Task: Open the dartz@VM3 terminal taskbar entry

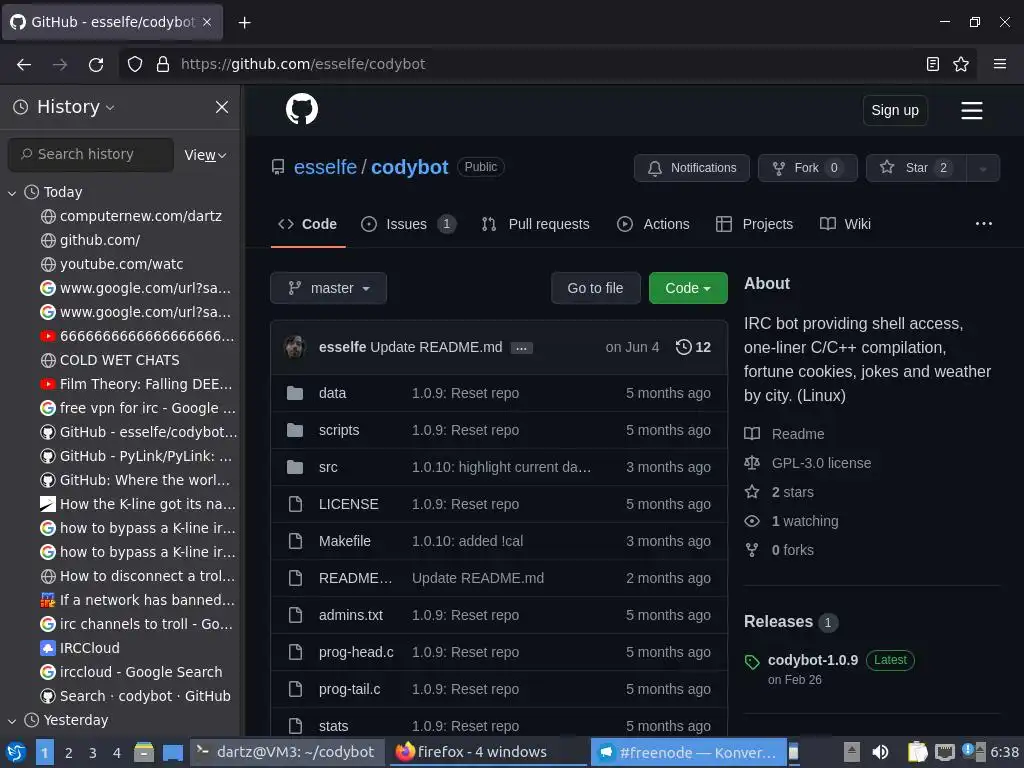Action: click(x=287, y=752)
